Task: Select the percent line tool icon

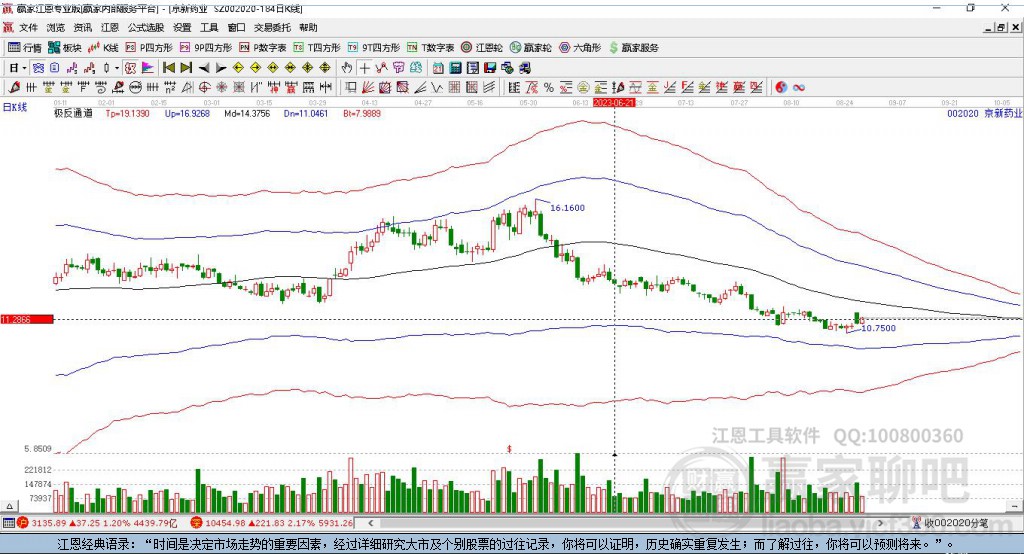Action: point(549,87)
